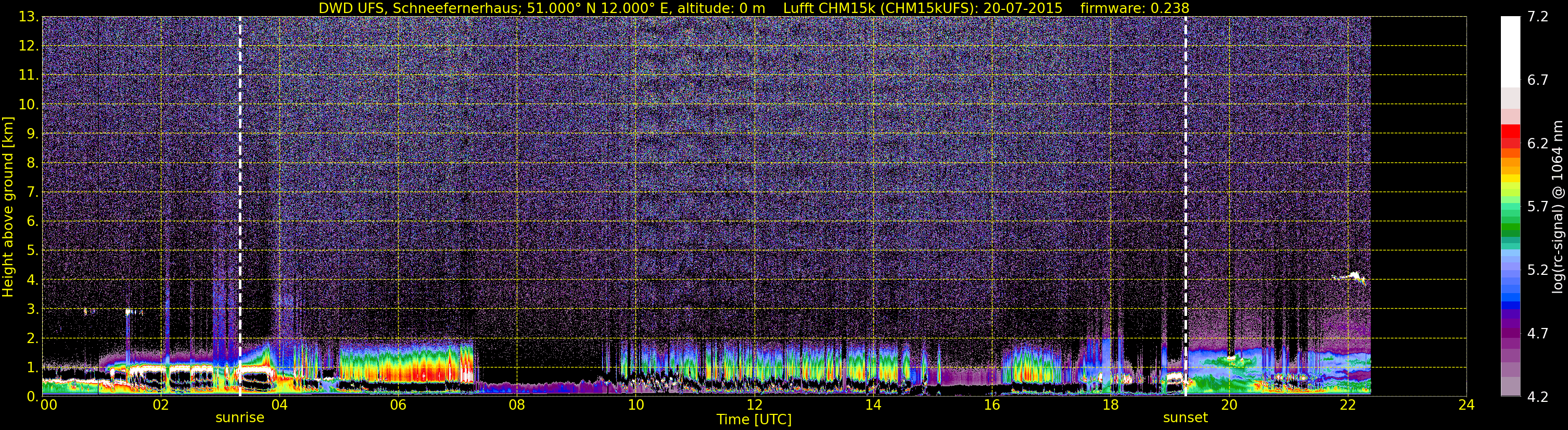The width and height of the screenshot is (1568, 430).
Task: Click the time tick '08'
Action: [x=517, y=406]
